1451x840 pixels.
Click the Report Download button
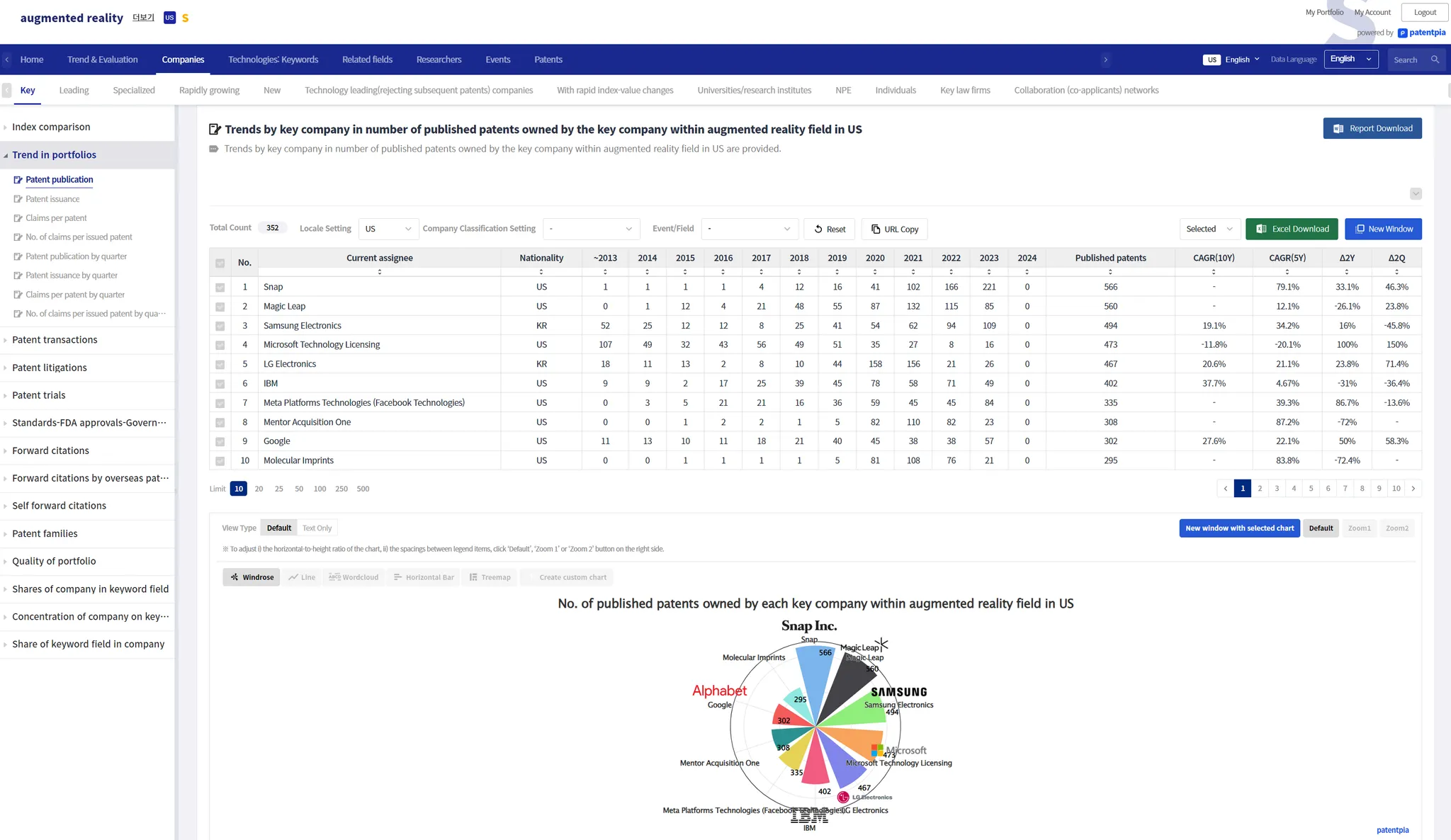point(1372,128)
